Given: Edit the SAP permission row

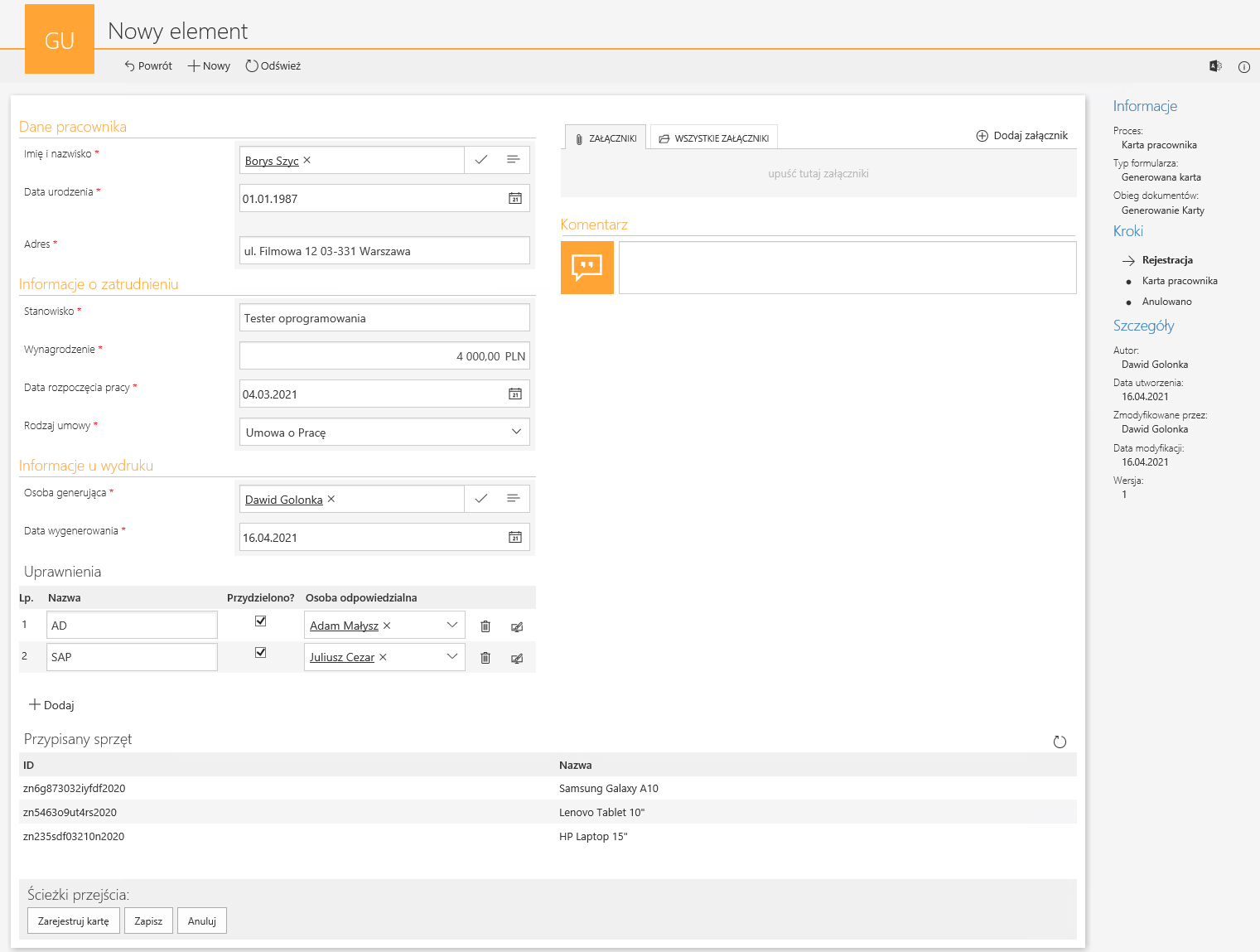Looking at the screenshot, I should [x=517, y=659].
